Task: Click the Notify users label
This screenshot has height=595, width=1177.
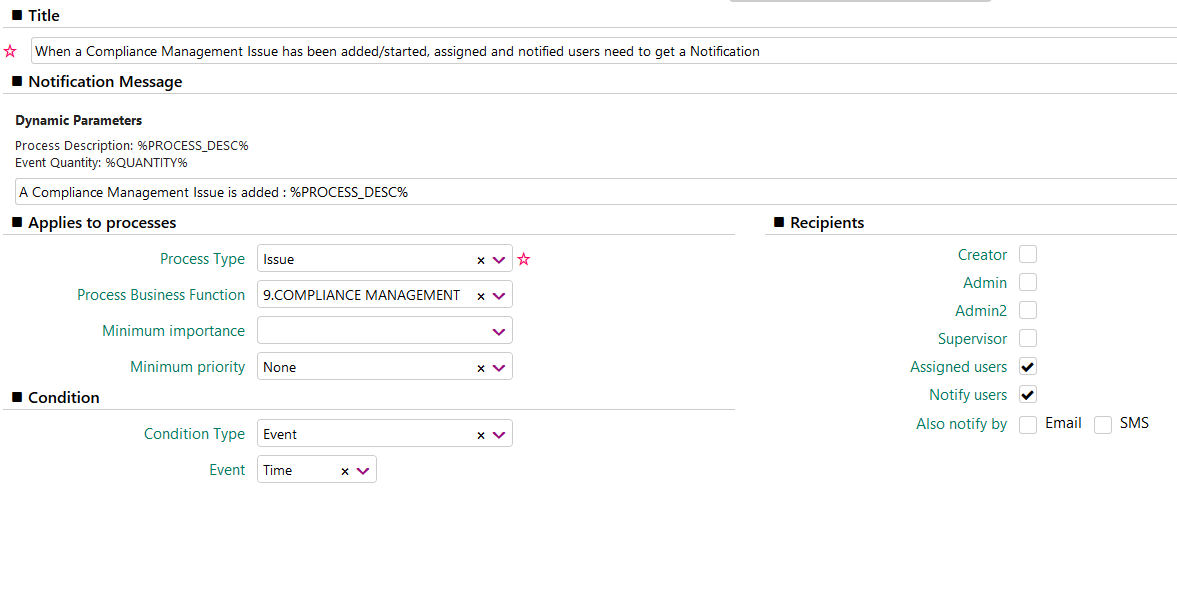Action: [x=968, y=395]
